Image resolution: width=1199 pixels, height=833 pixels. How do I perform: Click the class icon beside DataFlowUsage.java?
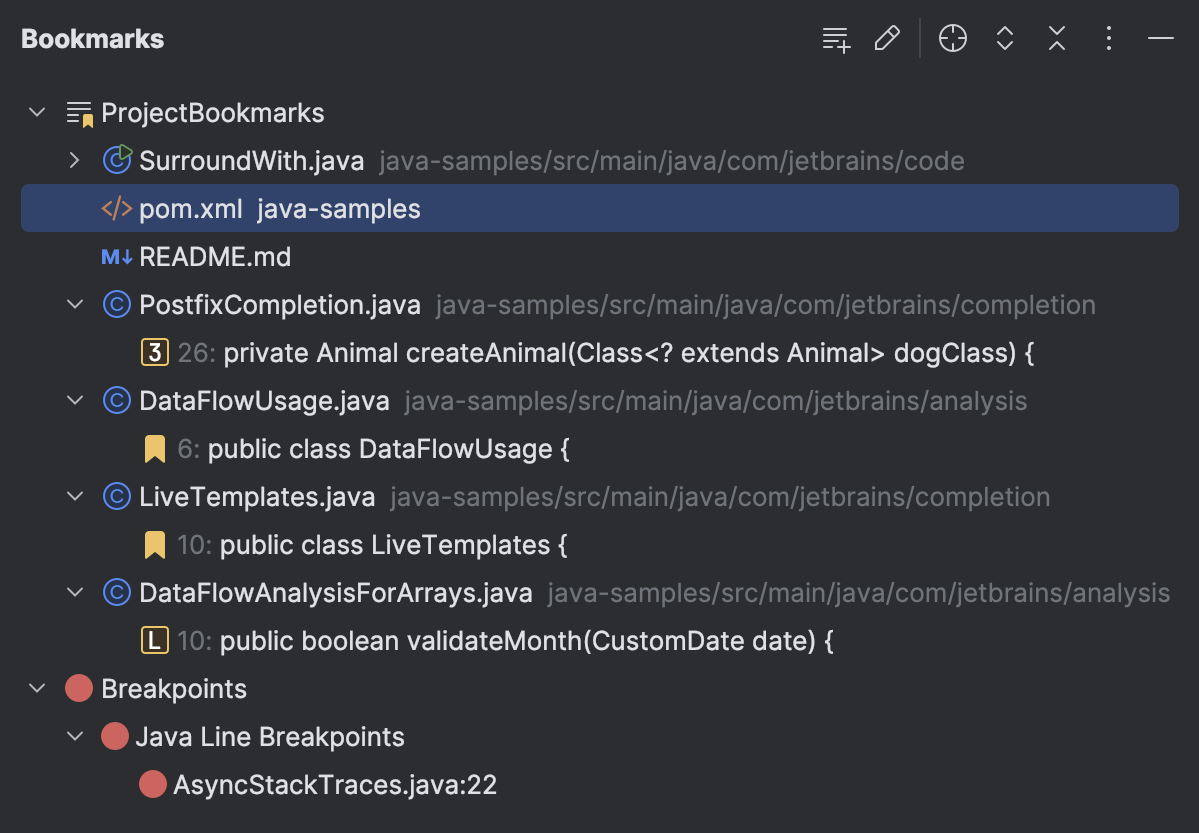[x=116, y=400]
